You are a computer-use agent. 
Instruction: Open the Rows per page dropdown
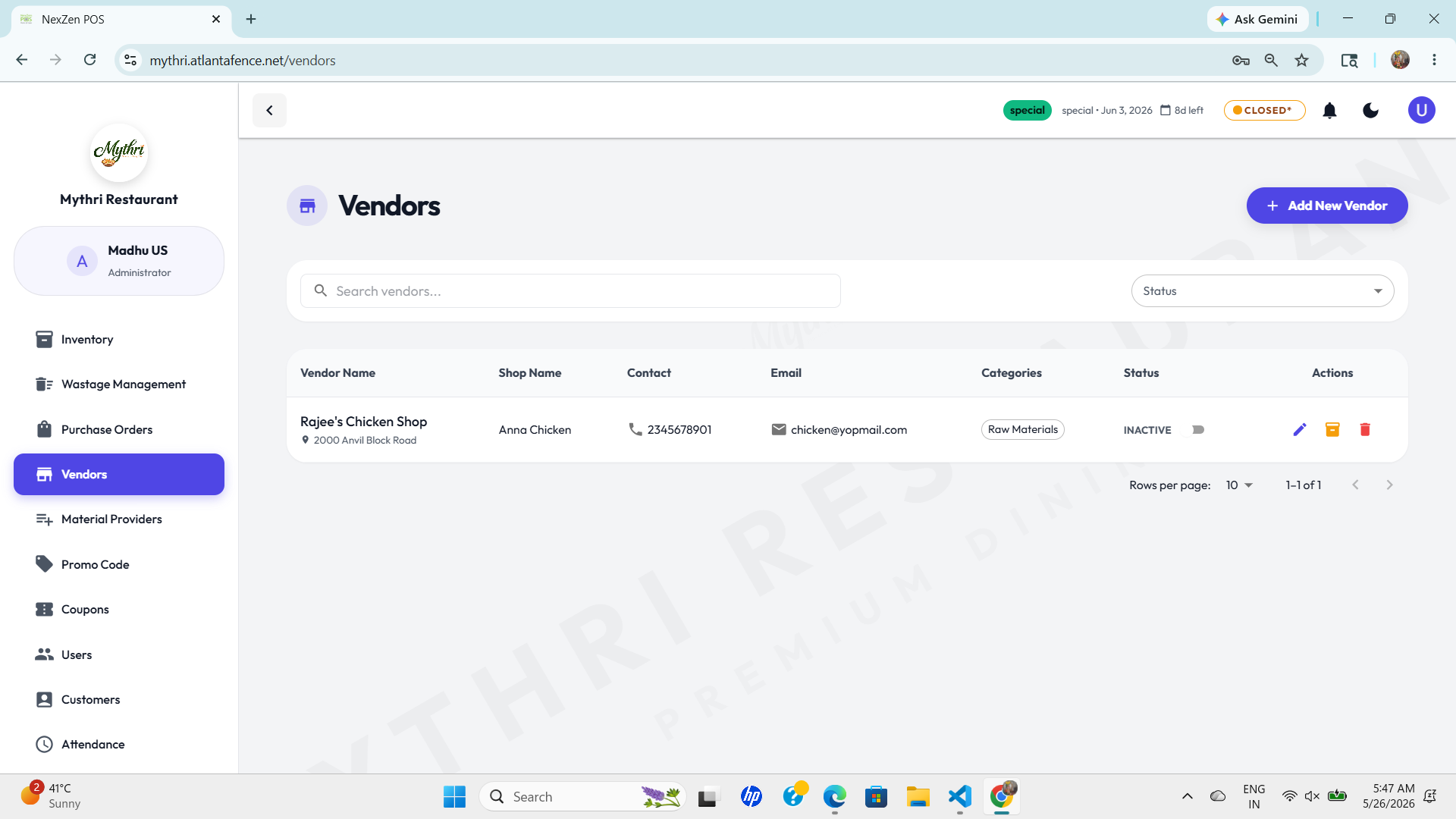coord(1239,485)
